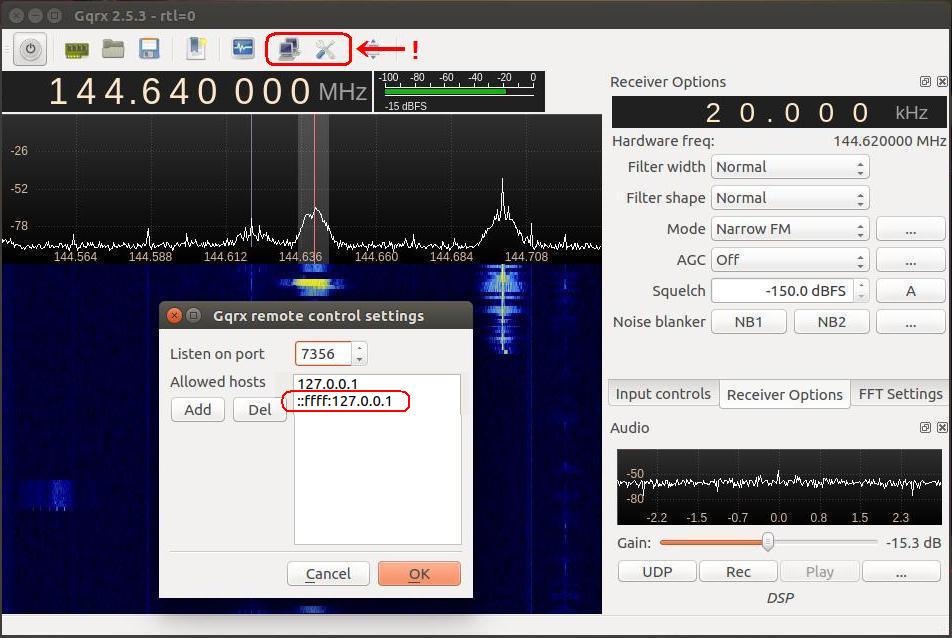
Task: Close the remote control settings dialog
Action: tap(174, 315)
